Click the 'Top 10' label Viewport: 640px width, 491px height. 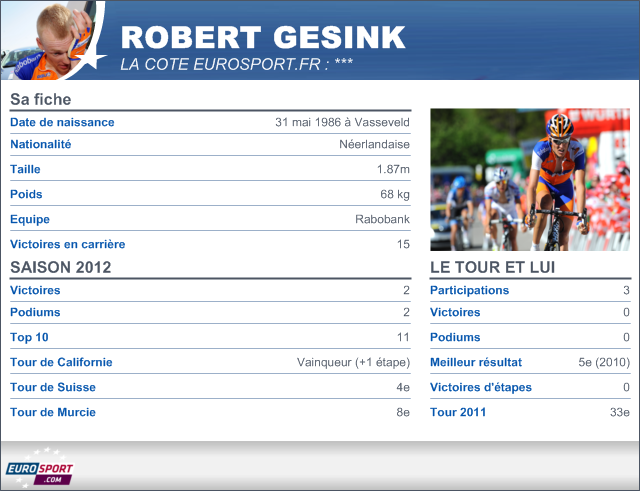[29, 337]
